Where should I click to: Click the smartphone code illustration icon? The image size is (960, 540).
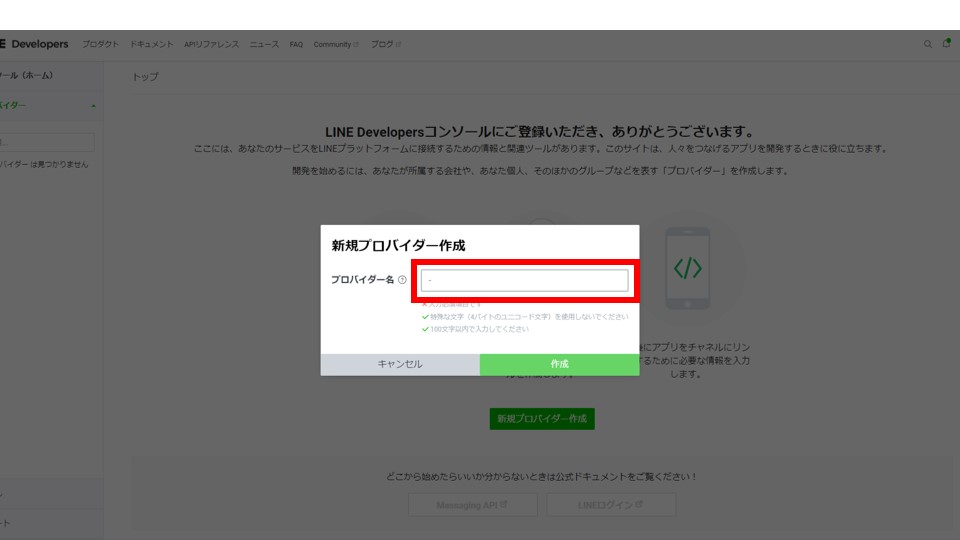(x=687, y=267)
